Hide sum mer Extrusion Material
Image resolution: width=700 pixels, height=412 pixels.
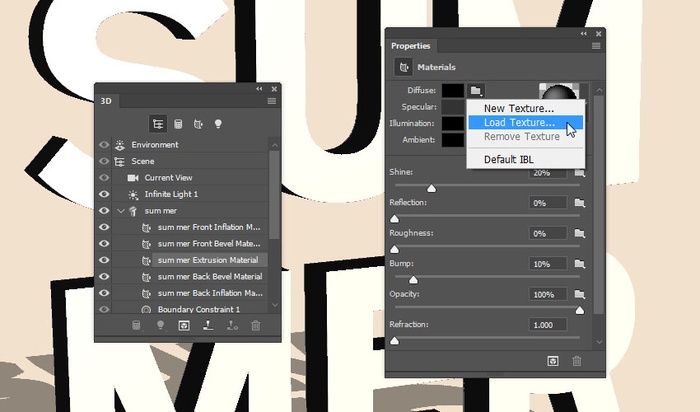point(104,260)
